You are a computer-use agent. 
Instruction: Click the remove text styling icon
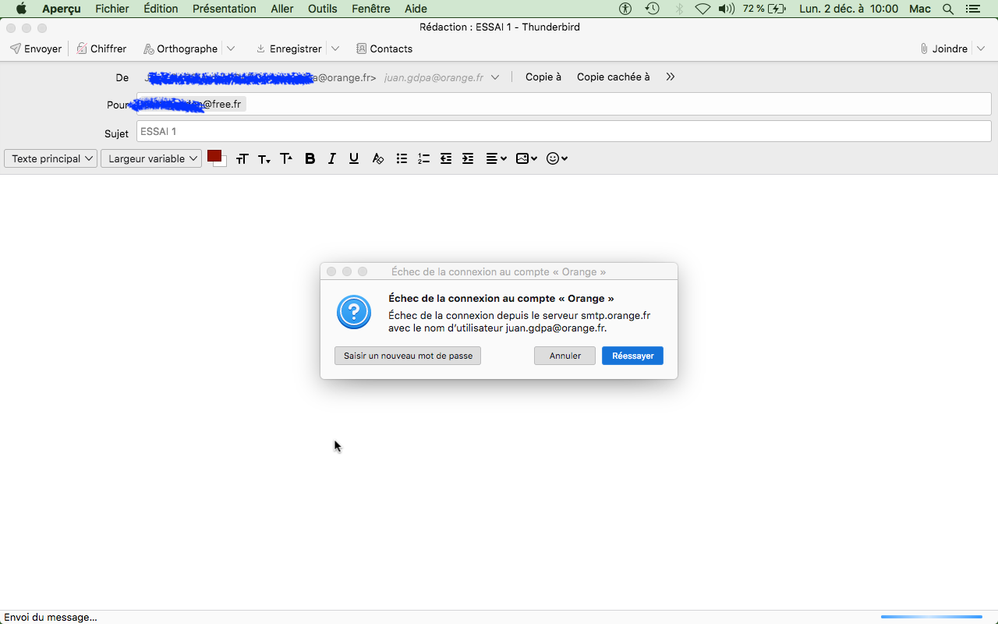(x=378, y=159)
